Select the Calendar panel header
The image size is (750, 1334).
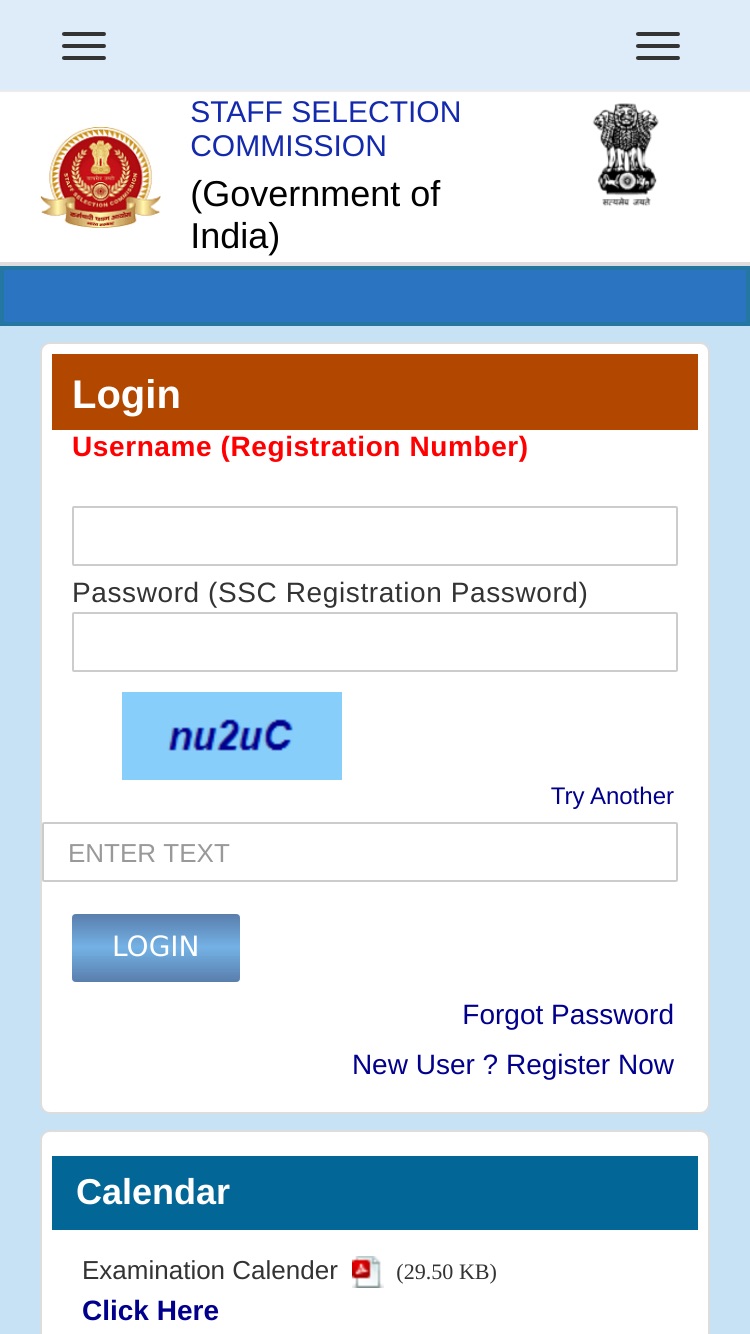(375, 1193)
